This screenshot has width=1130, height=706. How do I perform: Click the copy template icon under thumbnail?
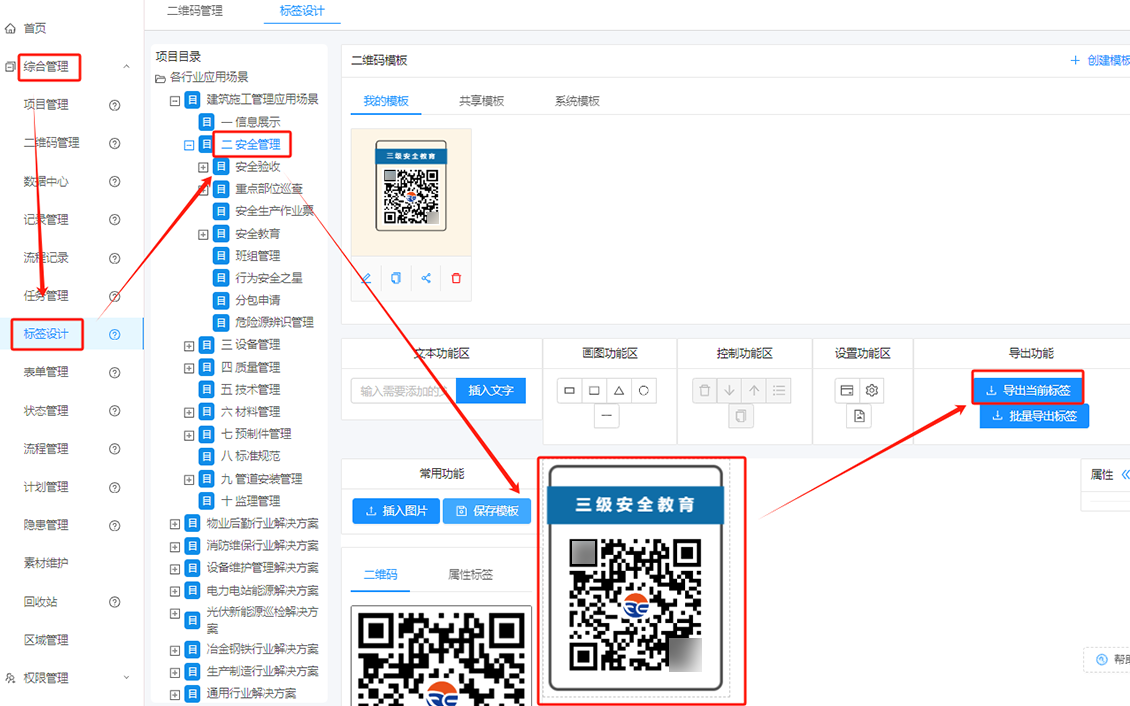pyautogui.click(x=396, y=278)
